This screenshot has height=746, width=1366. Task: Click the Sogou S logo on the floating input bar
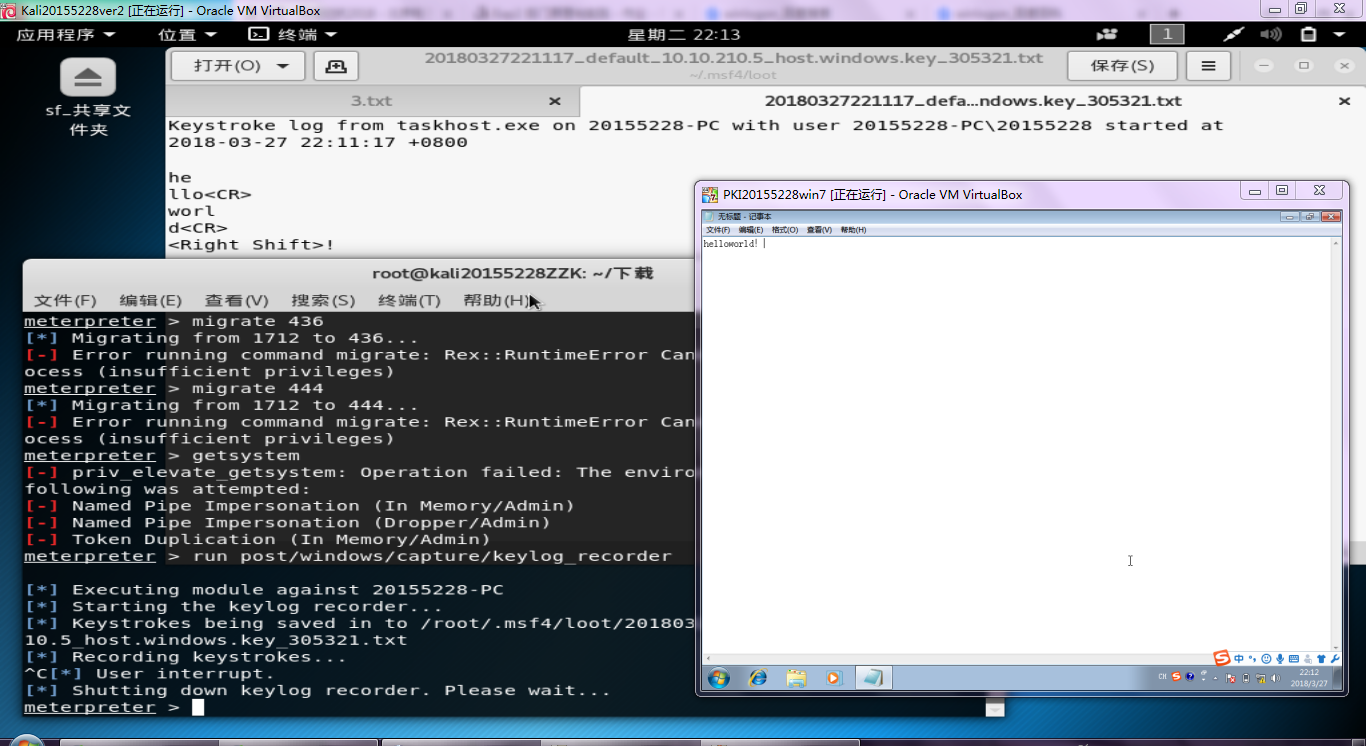click(1222, 658)
